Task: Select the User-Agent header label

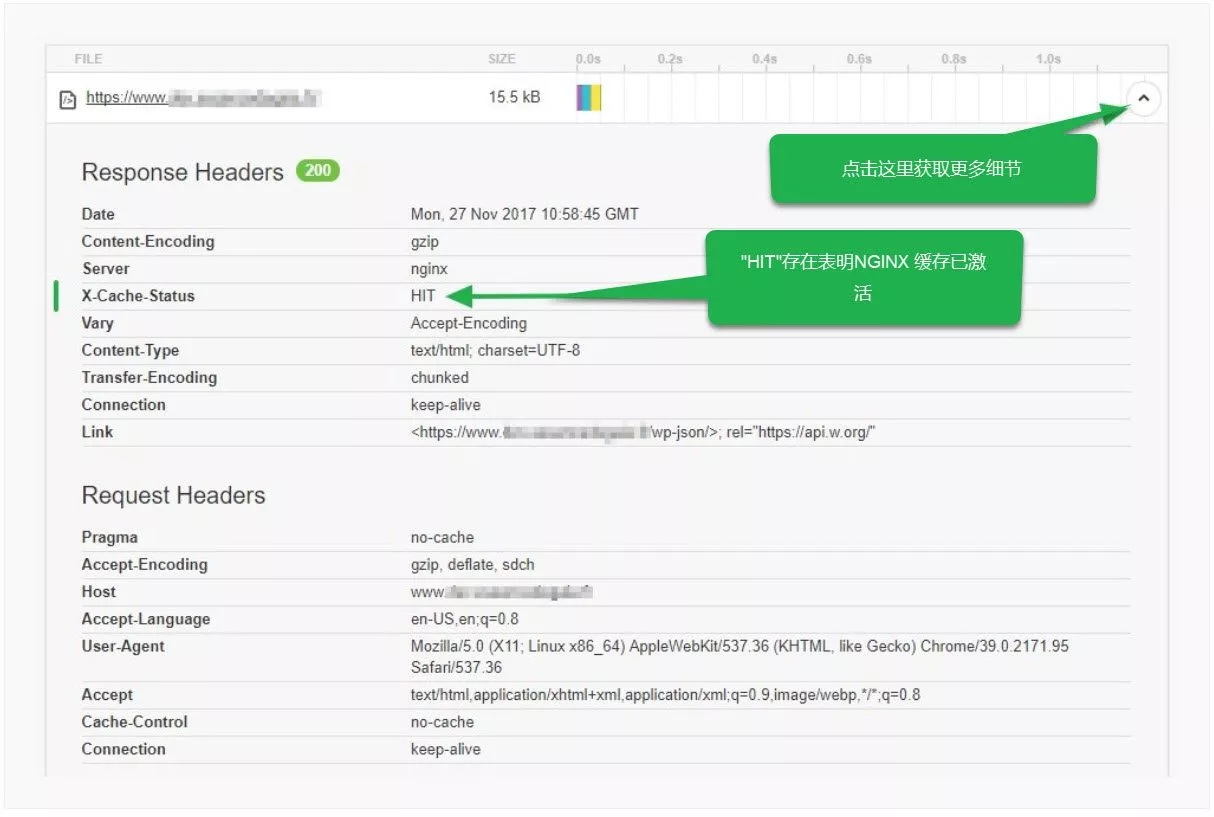Action: pos(124,646)
